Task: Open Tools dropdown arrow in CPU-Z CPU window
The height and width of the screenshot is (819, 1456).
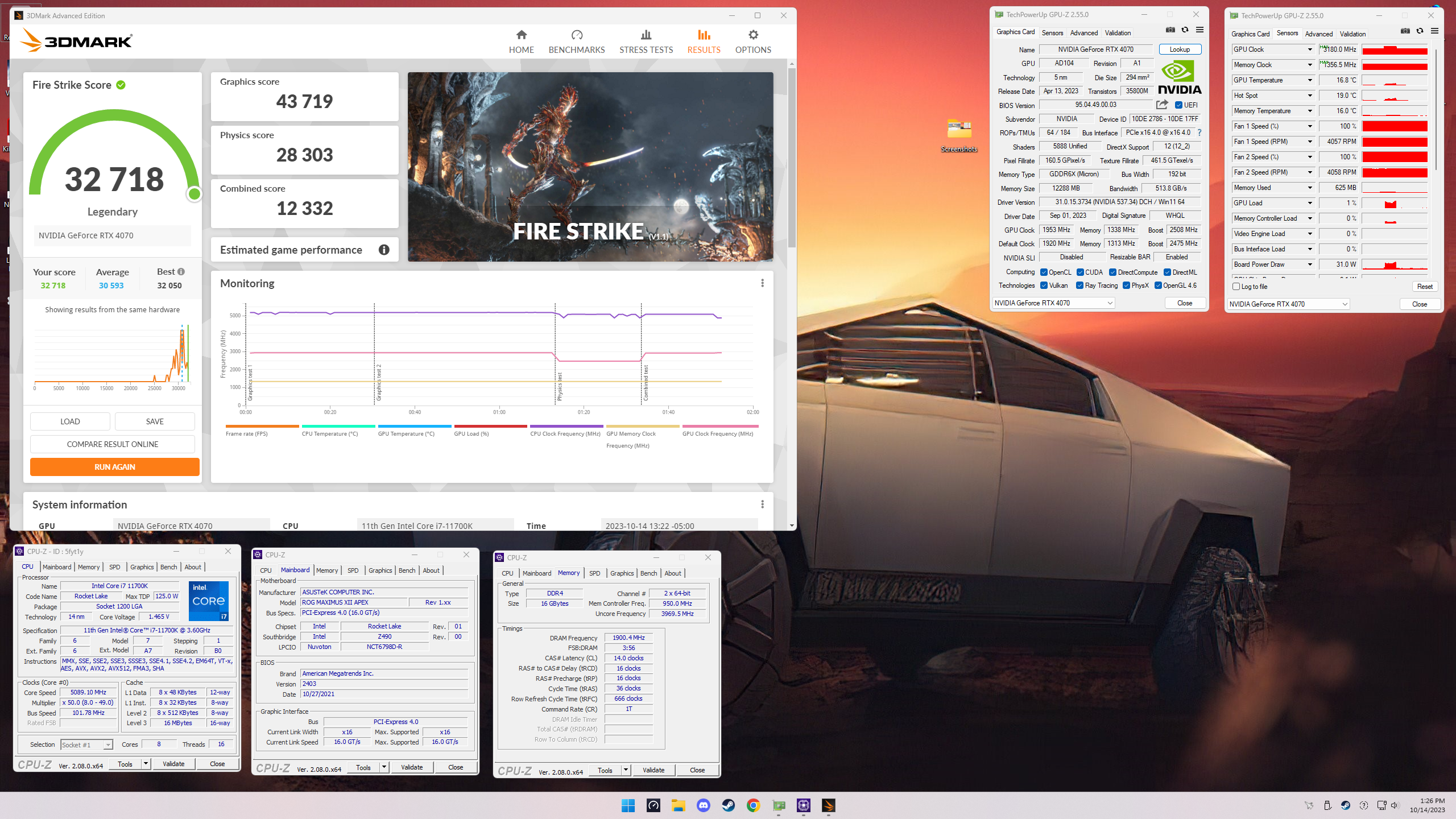Action: (146, 764)
